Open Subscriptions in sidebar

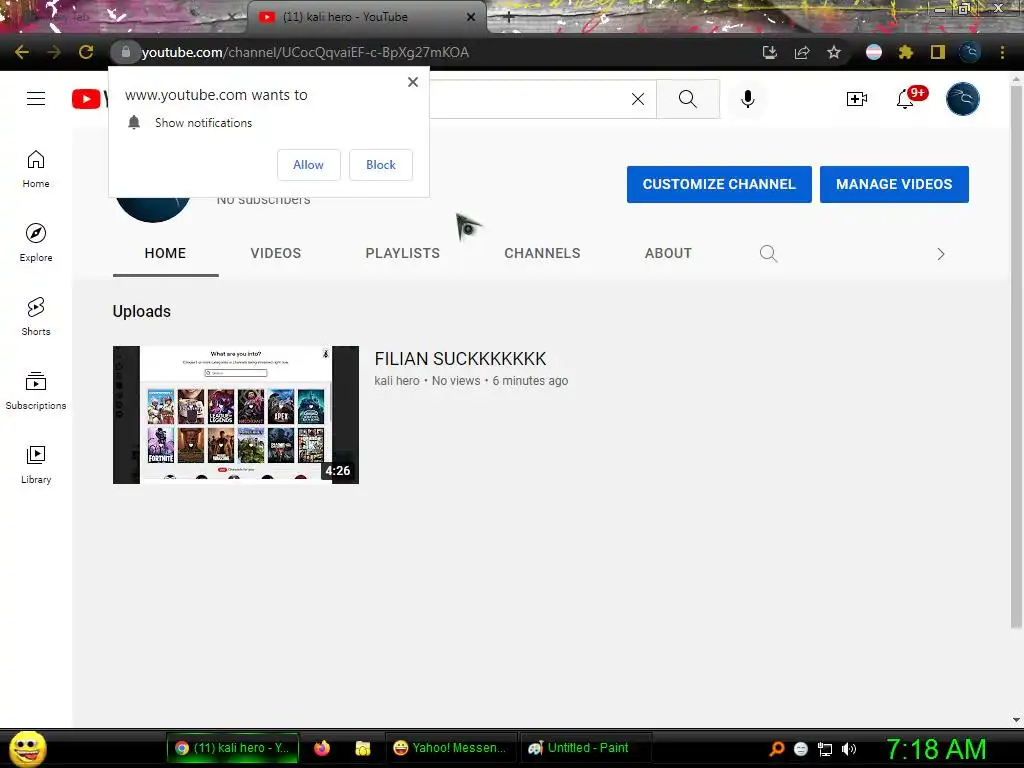coord(36,390)
